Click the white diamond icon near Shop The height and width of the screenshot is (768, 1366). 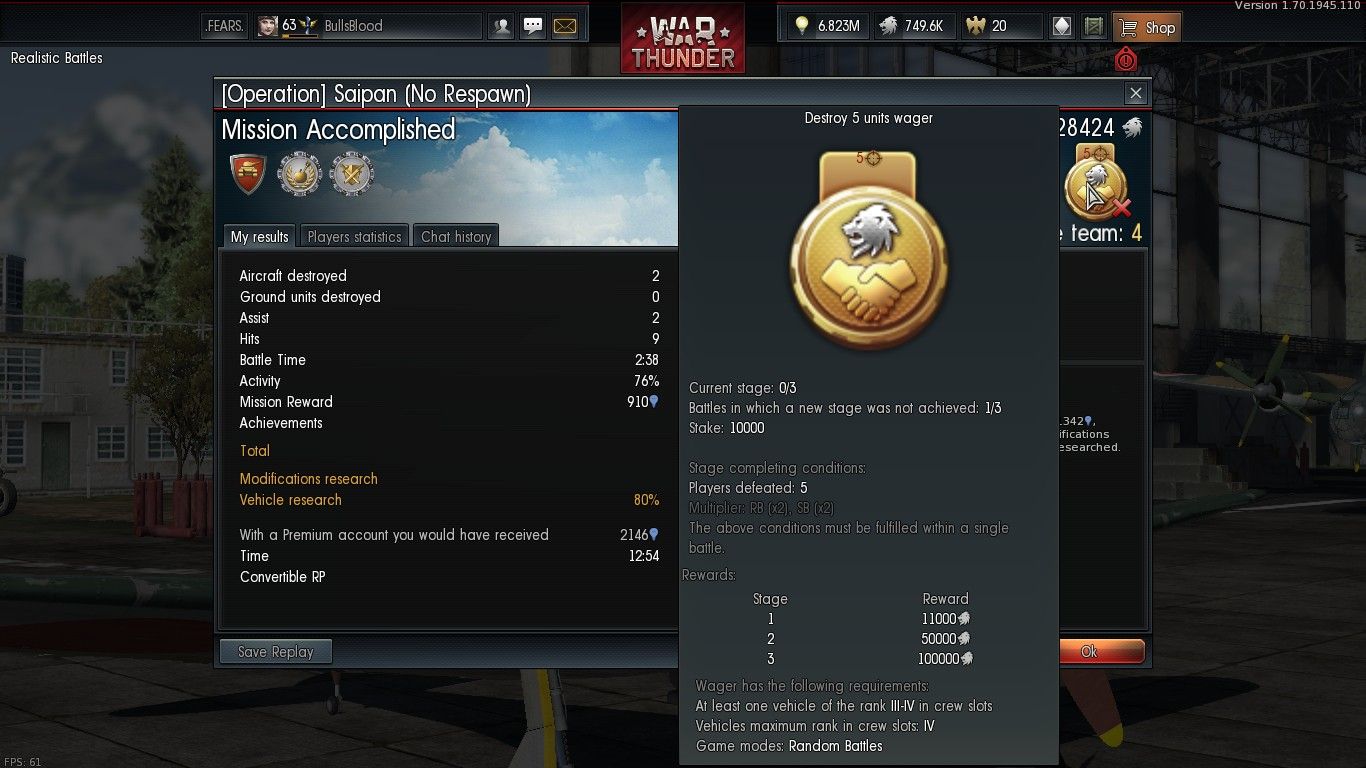click(x=1062, y=26)
